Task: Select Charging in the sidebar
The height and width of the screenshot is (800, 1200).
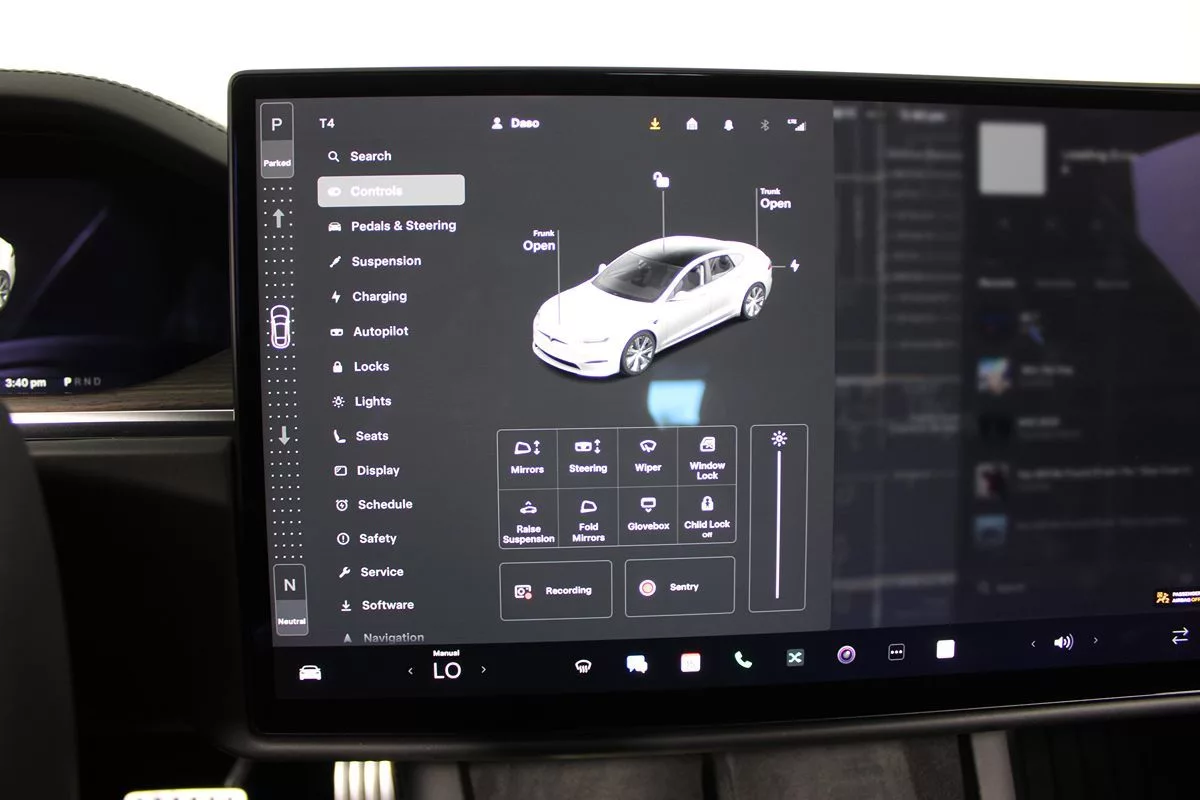Action: pyautogui.click(x=379, y=297)
